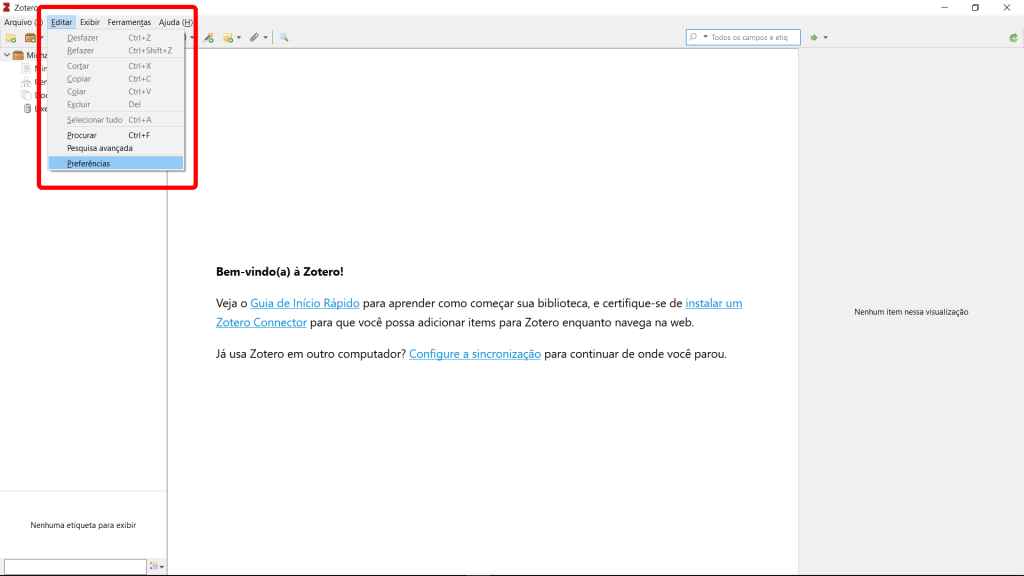This screenshot has height=576, width=1024.
Task: Open the new note toolbar button
Action: click(230, 38)
